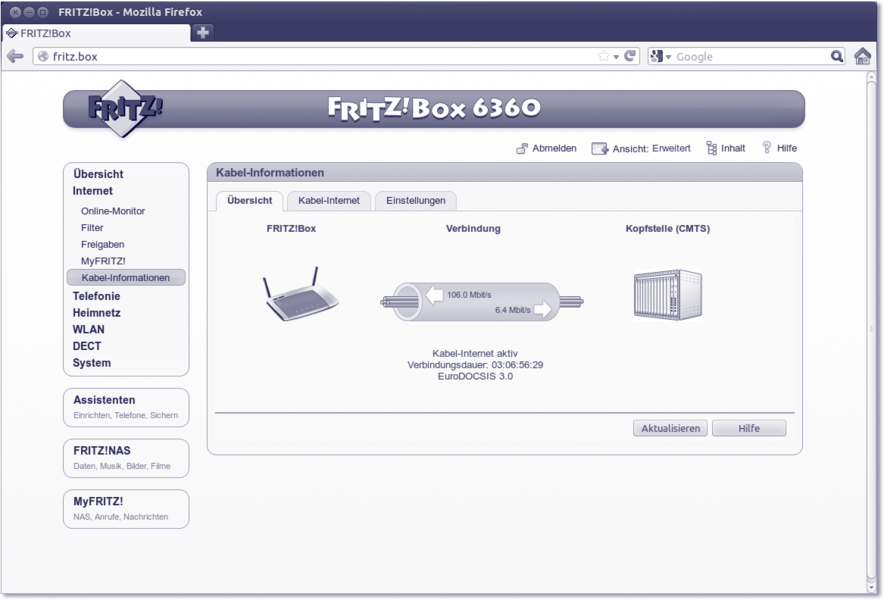This screenshot has height=600, width=884.
Task: Expand the Telefonie menu section
Action: pyautogui.click(x=96, y=296)
